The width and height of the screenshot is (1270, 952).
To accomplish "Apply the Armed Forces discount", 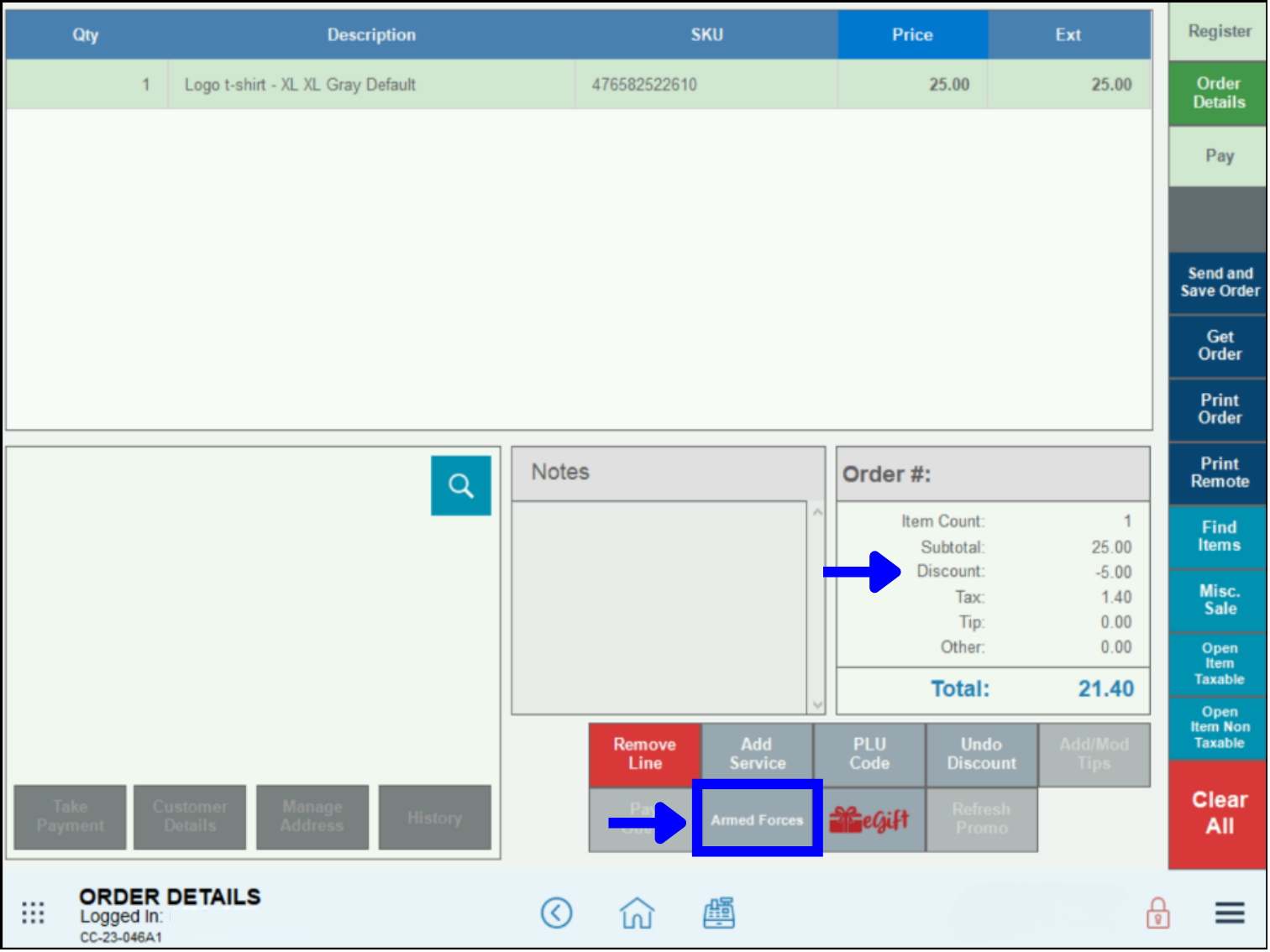I will pyautogui.click(x=756, y=820).
